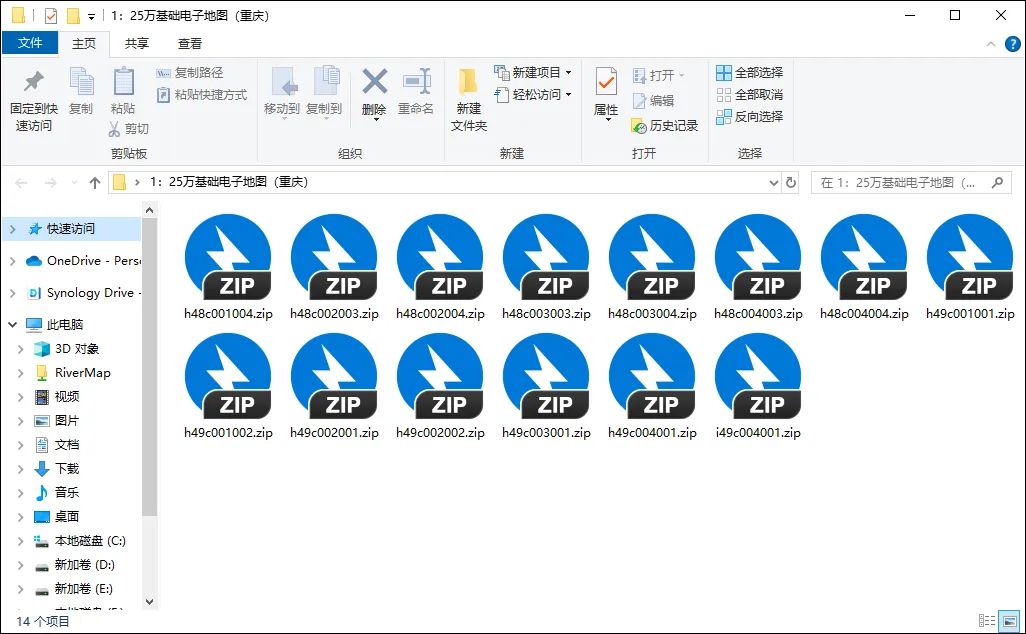Image resolution: width=1026 pixels, height=634 pixels.
Task: Select file h48c003004.zip
Action: 652,267
